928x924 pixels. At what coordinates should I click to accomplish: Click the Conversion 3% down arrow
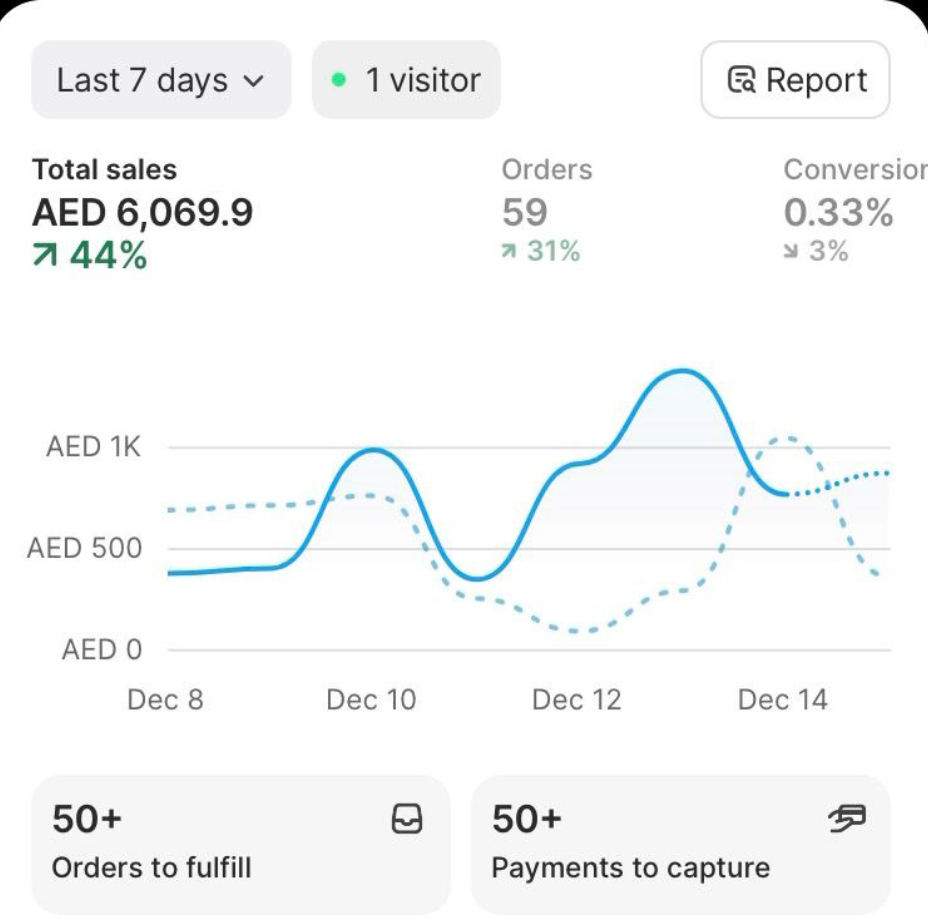tap(791, 251)
